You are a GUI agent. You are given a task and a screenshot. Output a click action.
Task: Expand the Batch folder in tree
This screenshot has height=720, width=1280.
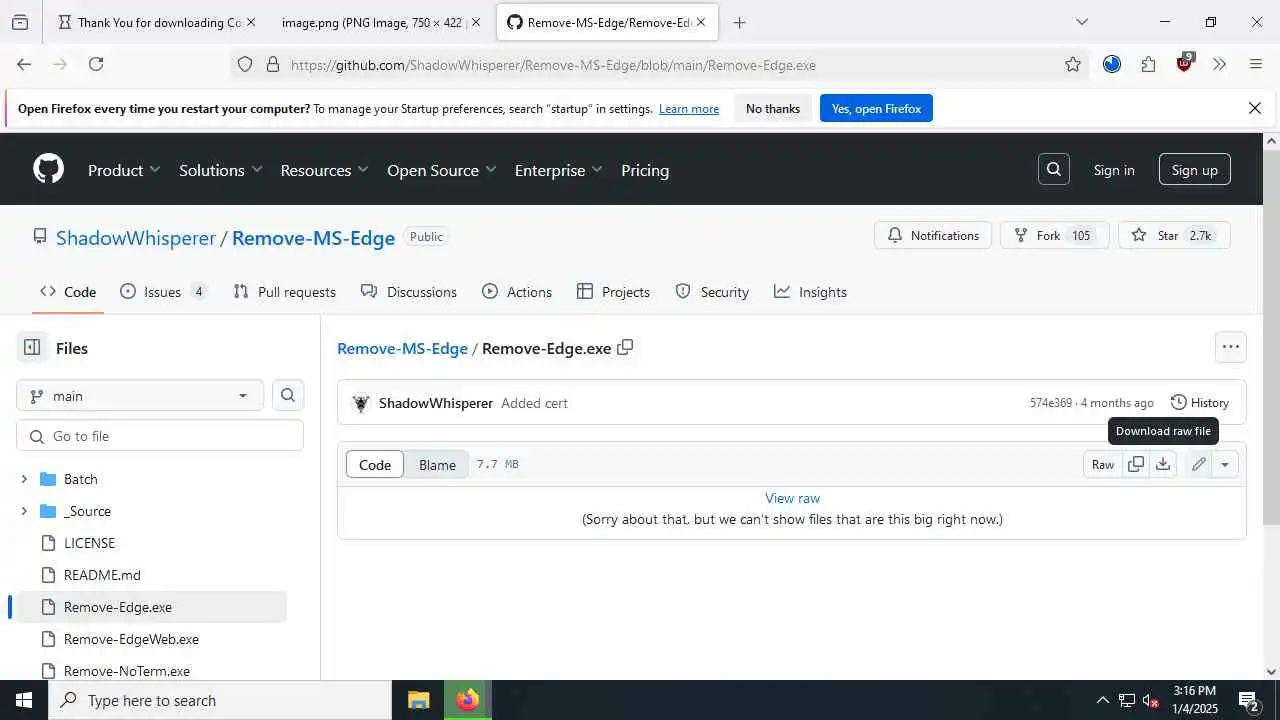pos(24,479)
